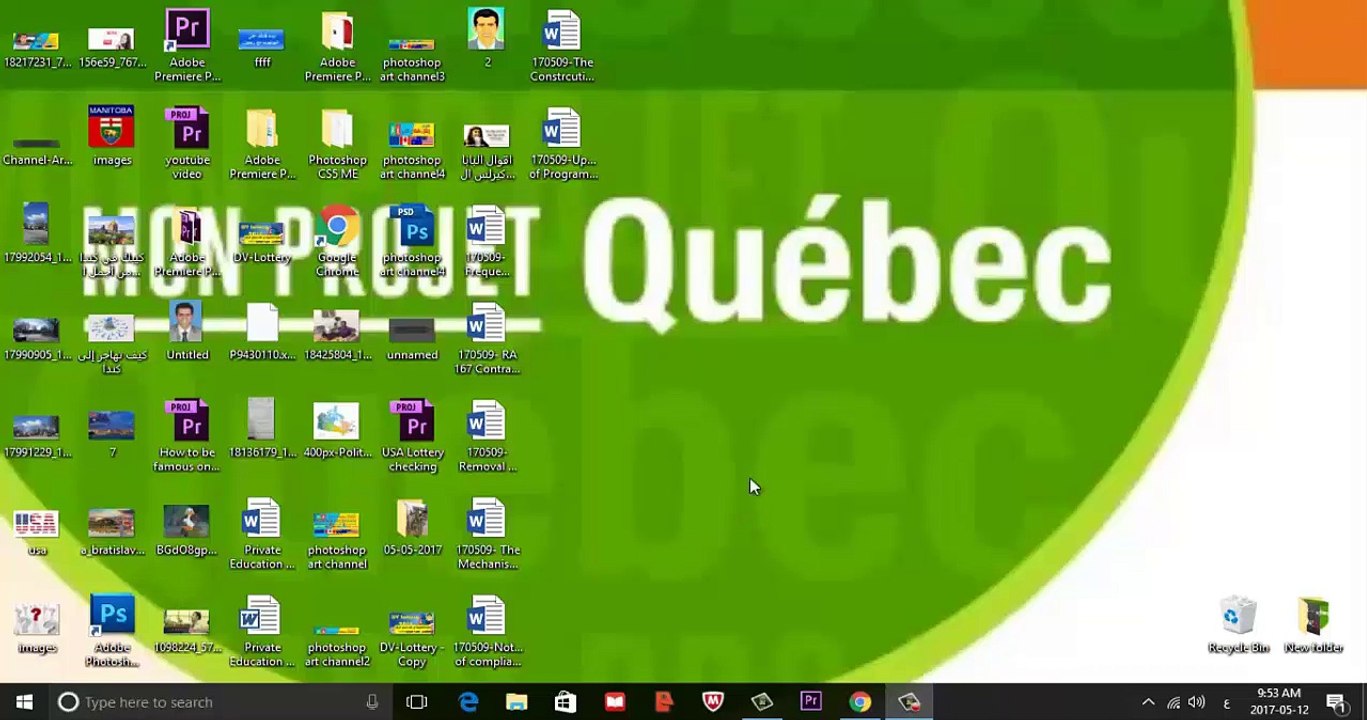The width and height of the screenshot is (1367, 720).
Task: Select Word file '170509-Up... of Program...'
Action: (x=562, y=145)
